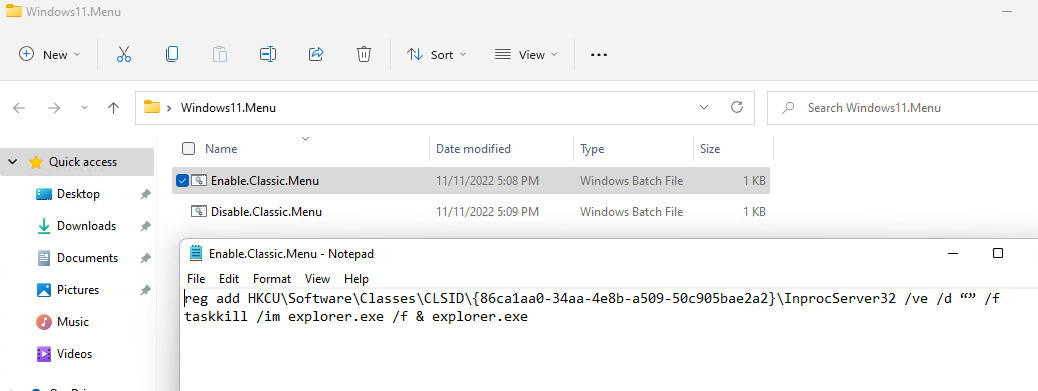Image resolution: width=1038 pixels, height=391 pixels.
Task: Open Music in navigation pane
Action: pos(72,322)
